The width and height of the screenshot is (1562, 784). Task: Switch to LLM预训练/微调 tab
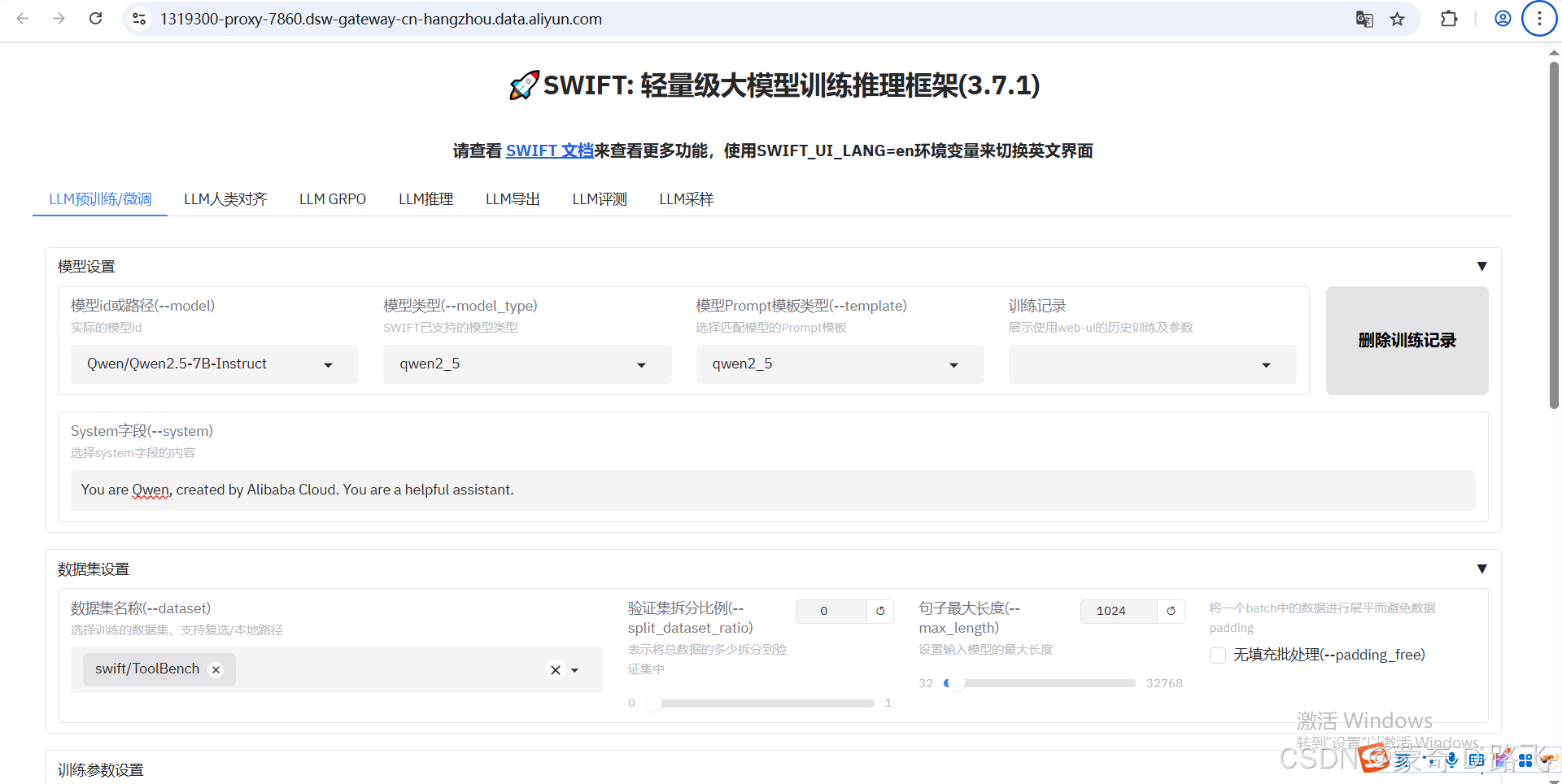[100, 199]
